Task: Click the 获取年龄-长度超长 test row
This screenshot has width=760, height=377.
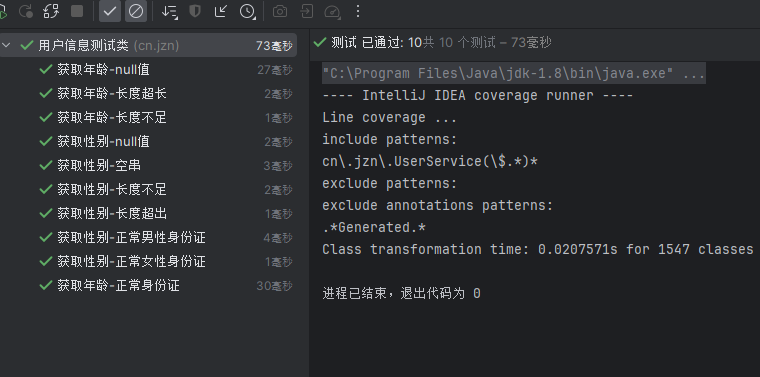Action: click(x=148, y=94)
